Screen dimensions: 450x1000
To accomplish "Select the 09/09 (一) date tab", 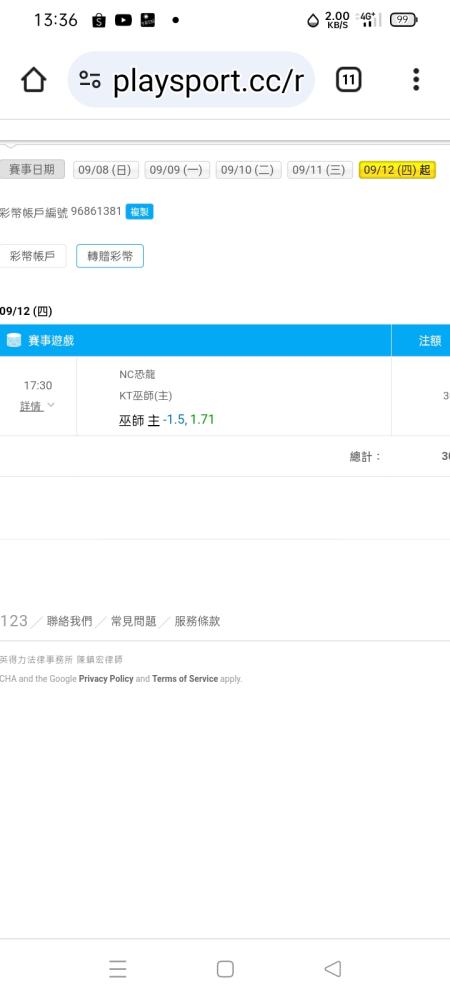I will click(x=177, y=170).
